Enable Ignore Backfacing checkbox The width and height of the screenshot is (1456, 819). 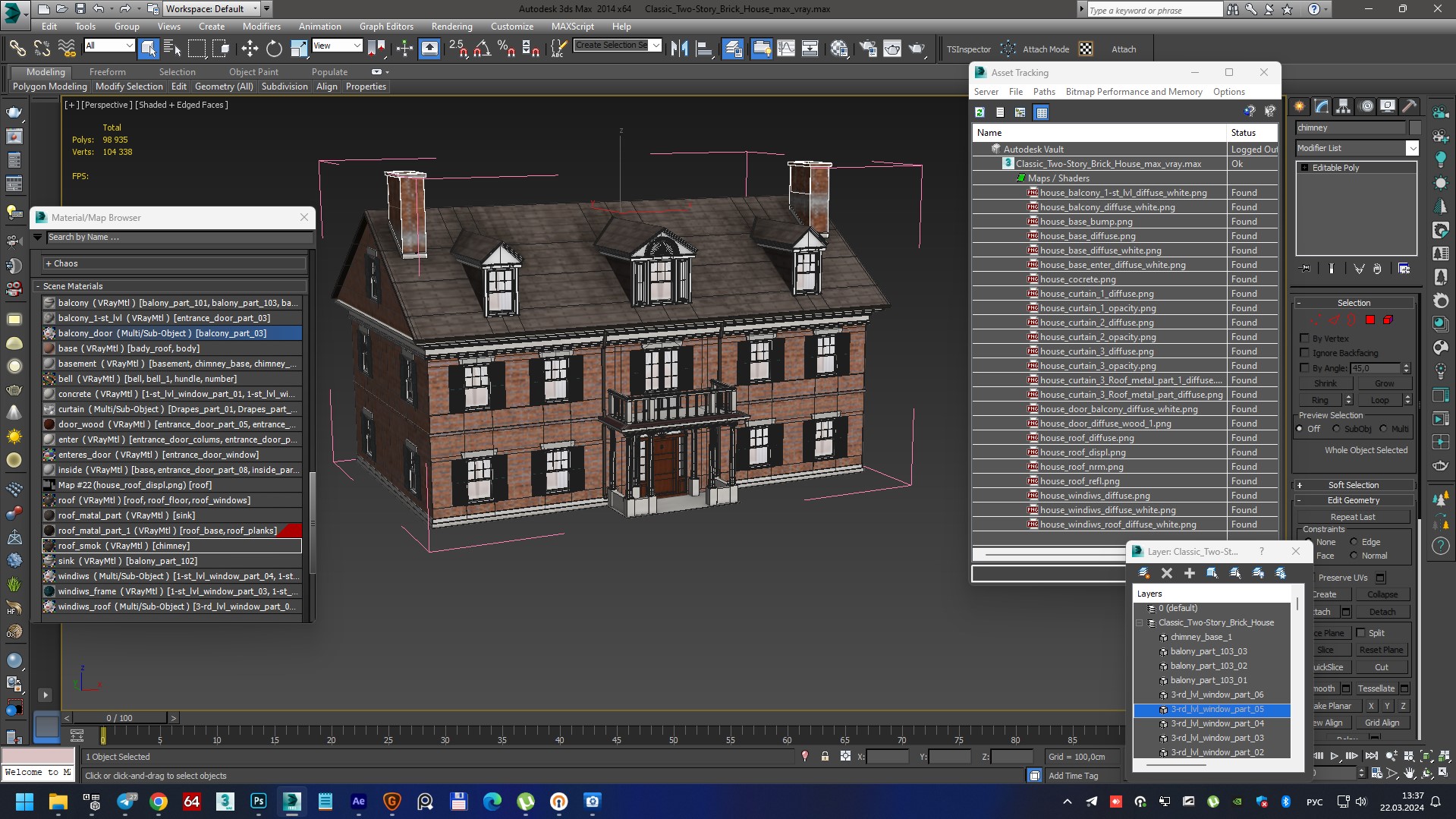tap(1305, 353)
